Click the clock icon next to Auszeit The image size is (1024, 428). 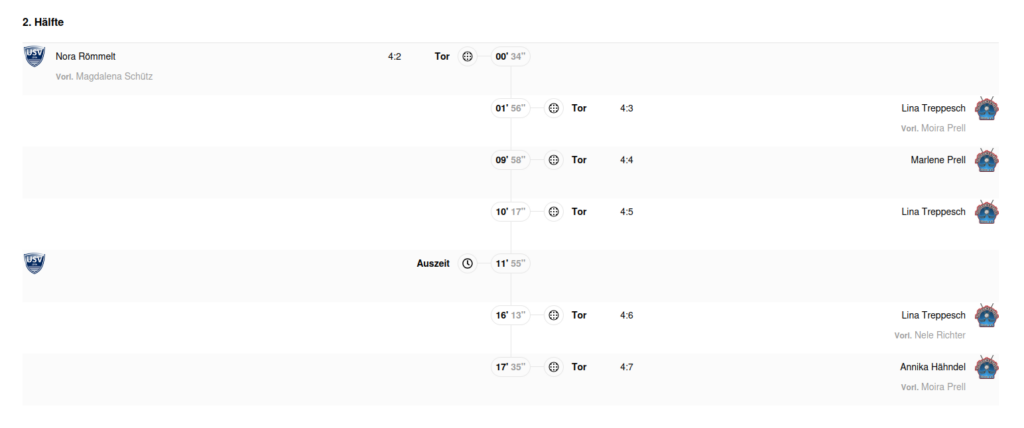coord(467,263)
